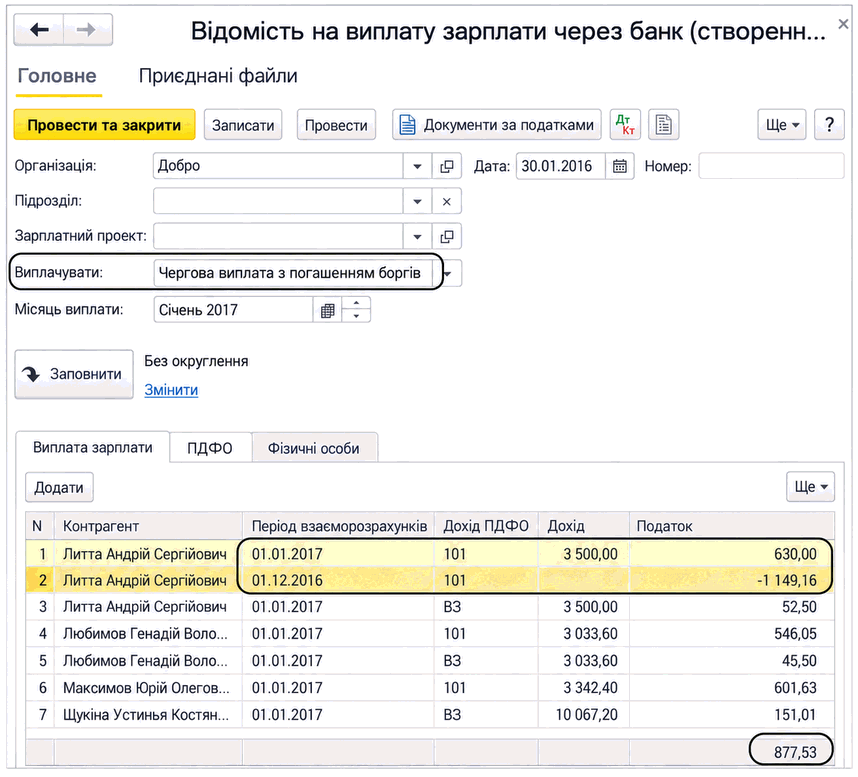This screenshot has width=858, height=777.
Task: Clear the Підрозділ field with the X icon
Action: coord(447,201)
